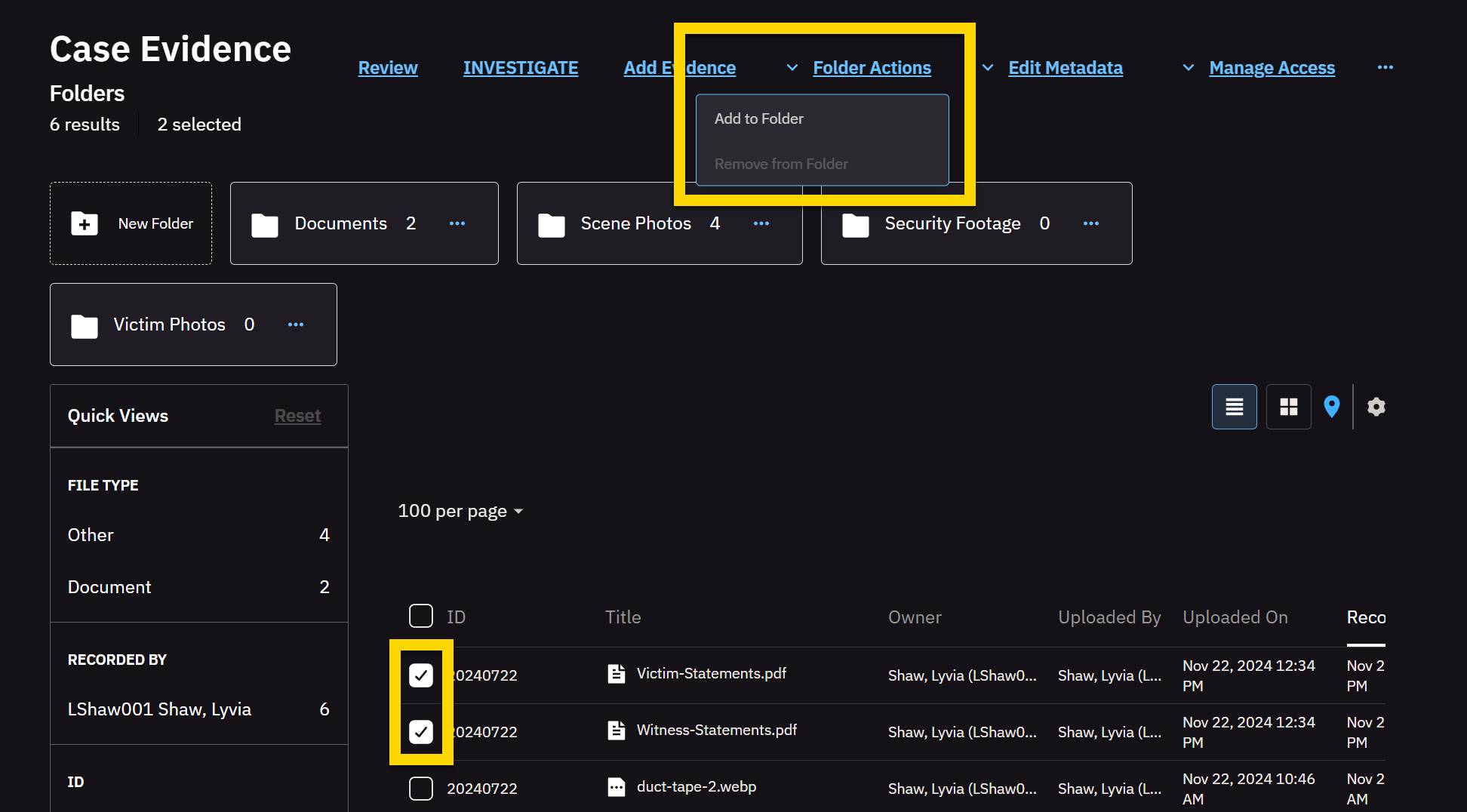Open Documents folder options ellipsis
1467x812 pixels.
coord(457,223)
